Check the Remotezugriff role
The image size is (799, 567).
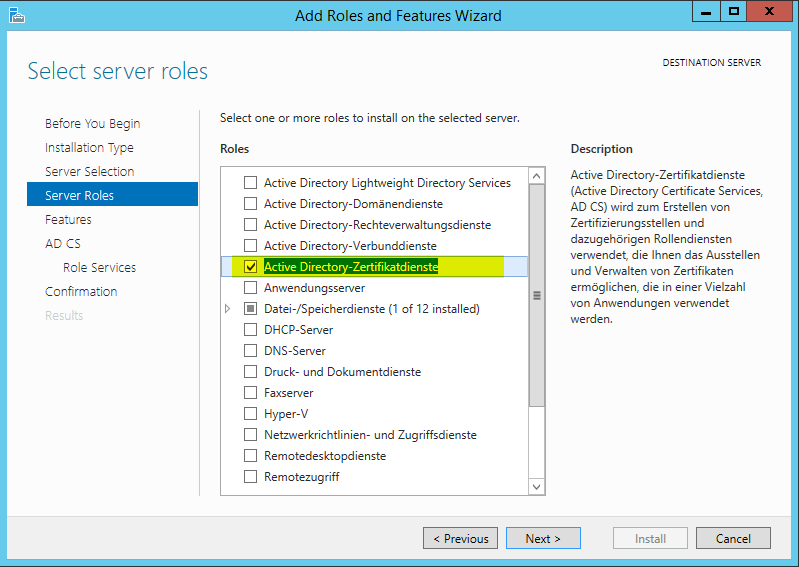250,477
